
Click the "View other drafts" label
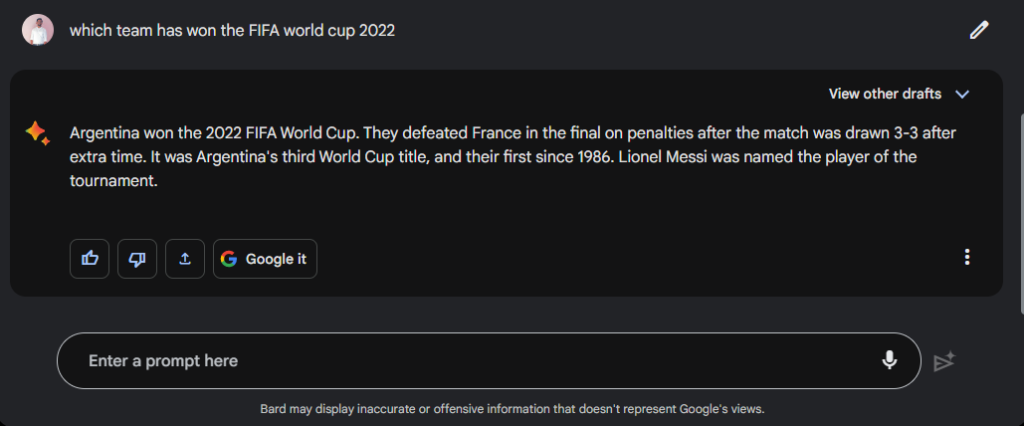tap(885, 94)
